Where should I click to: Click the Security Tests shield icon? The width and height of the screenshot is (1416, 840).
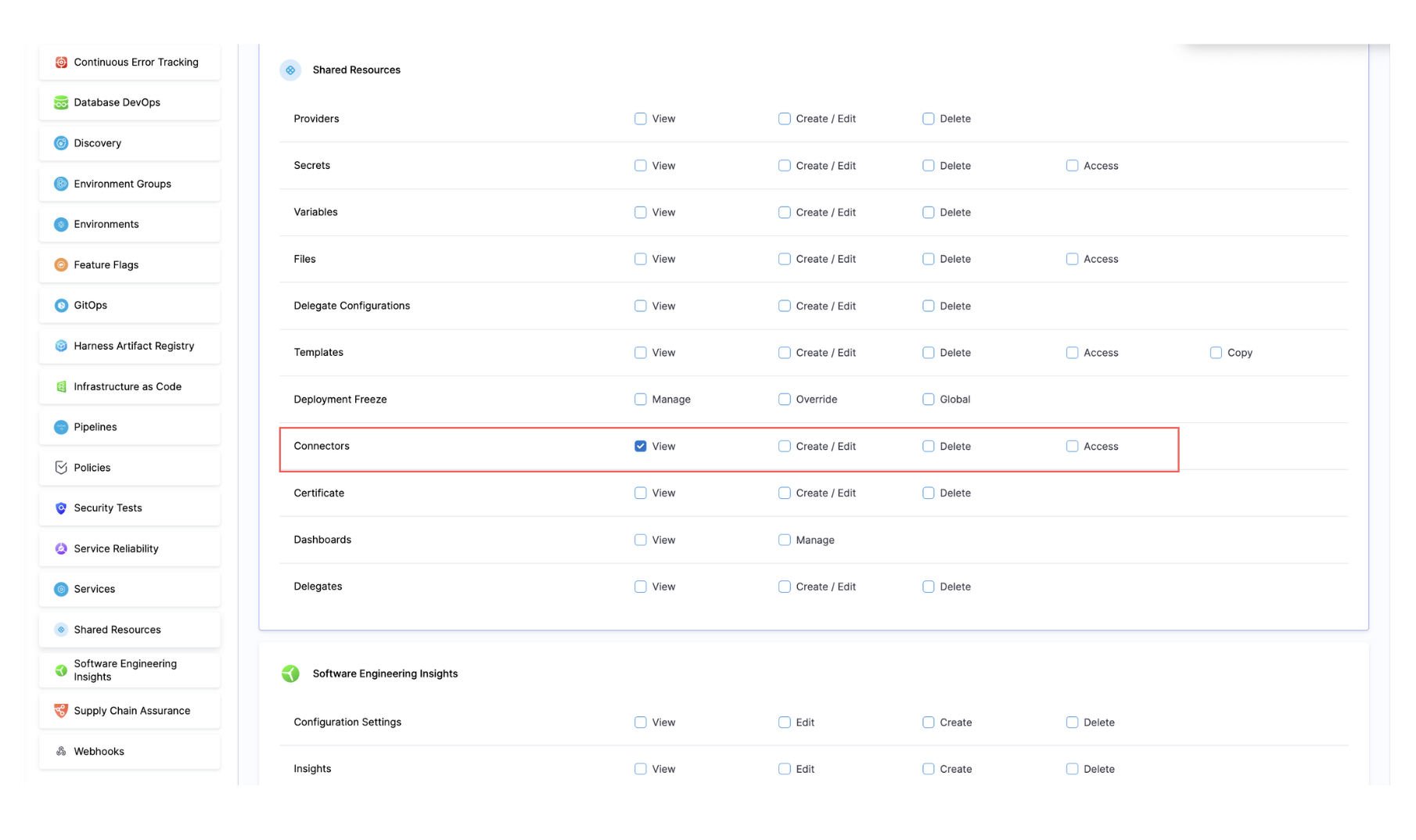point(61,508)
